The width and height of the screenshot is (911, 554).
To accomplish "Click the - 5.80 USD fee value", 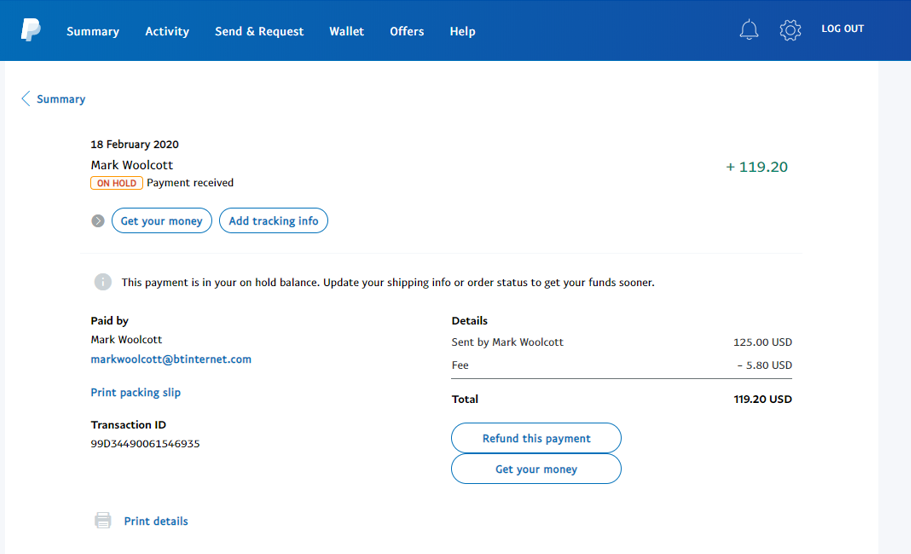I will (x=765, y=365).
